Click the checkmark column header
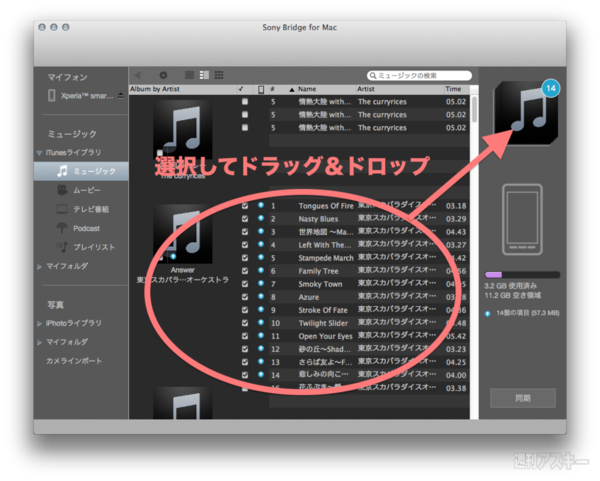600x481 pixels. coord(241,89)
